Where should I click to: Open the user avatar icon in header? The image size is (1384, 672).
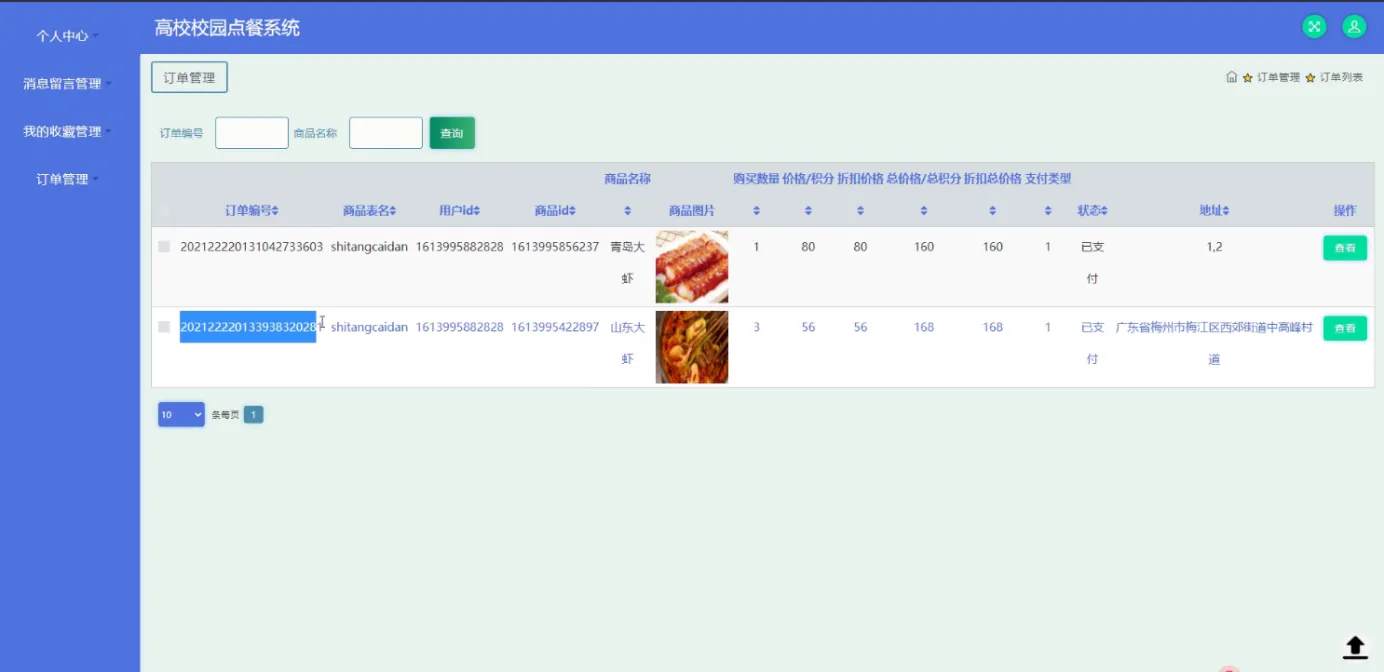pos(1354,27)
